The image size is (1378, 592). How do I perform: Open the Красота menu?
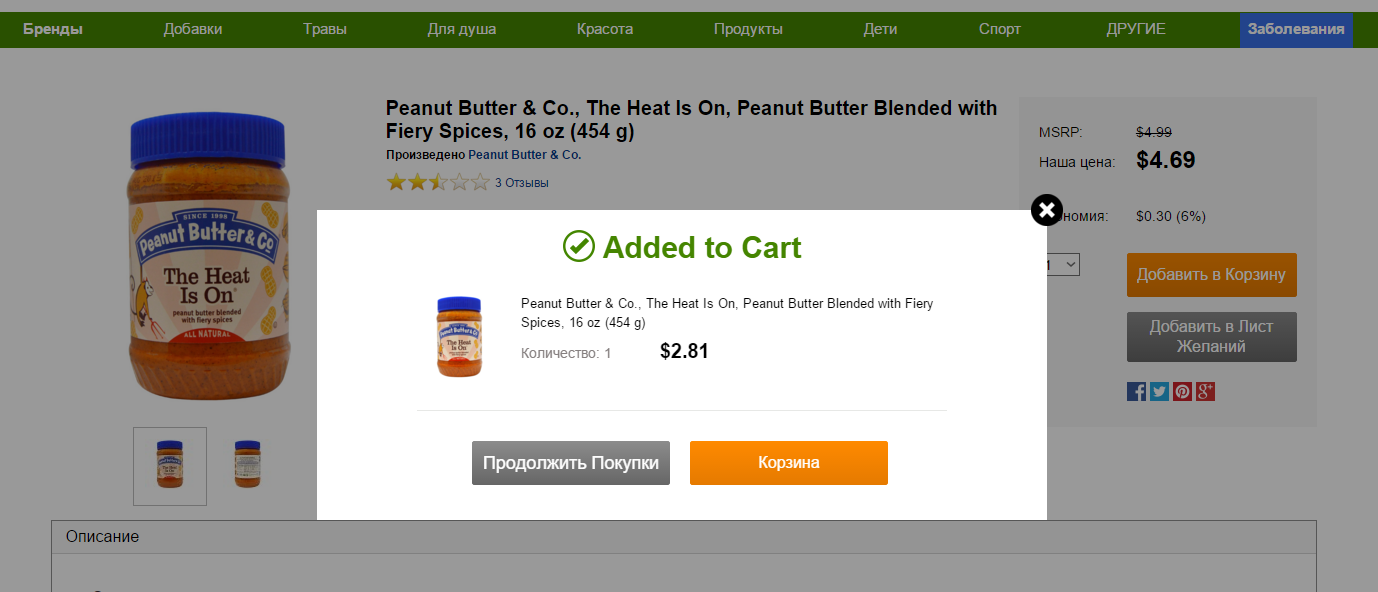coord(605,29)
